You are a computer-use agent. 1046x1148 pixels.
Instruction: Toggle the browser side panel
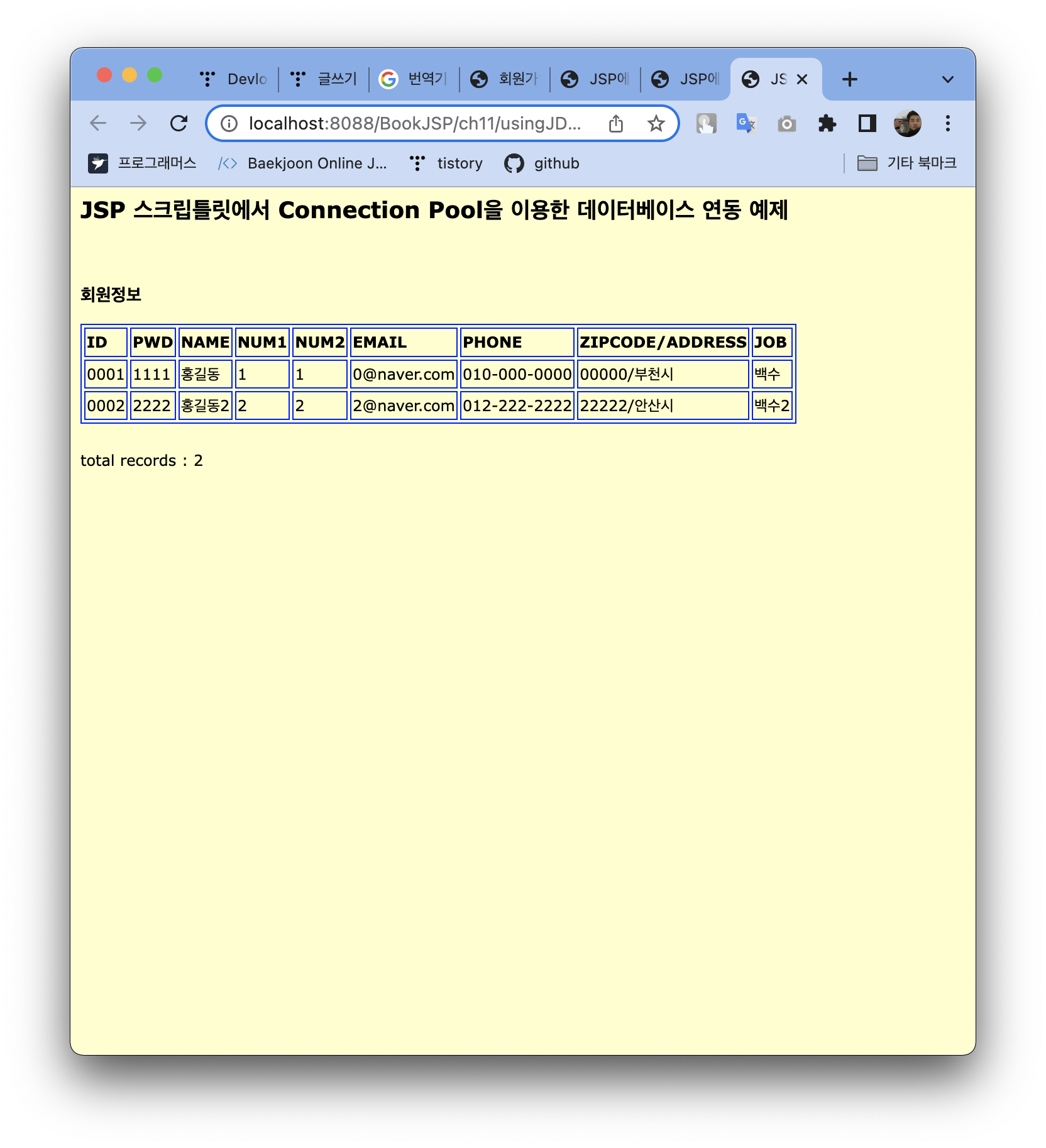pos(867,123)
